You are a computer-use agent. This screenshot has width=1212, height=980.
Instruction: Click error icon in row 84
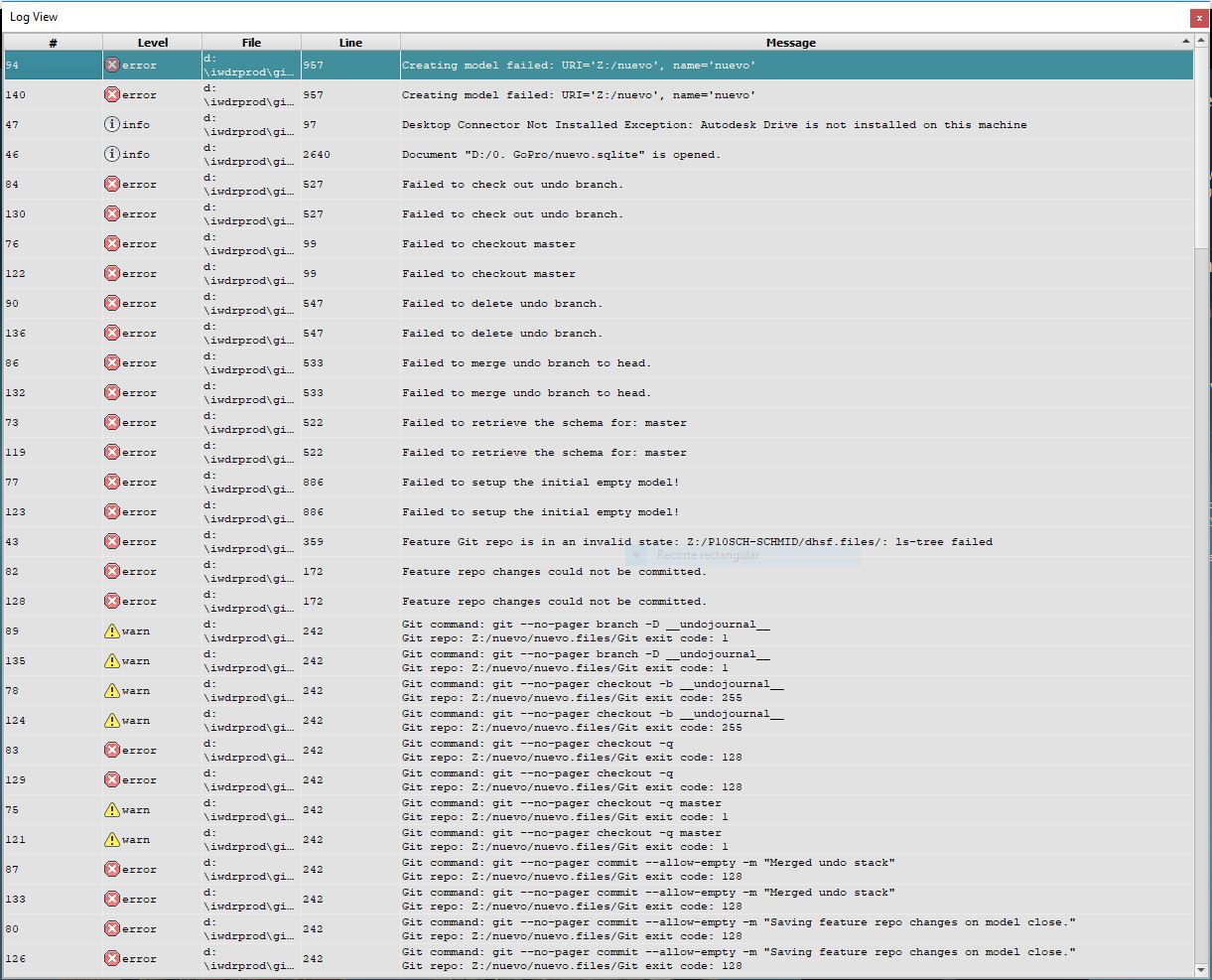pos(112,184)
